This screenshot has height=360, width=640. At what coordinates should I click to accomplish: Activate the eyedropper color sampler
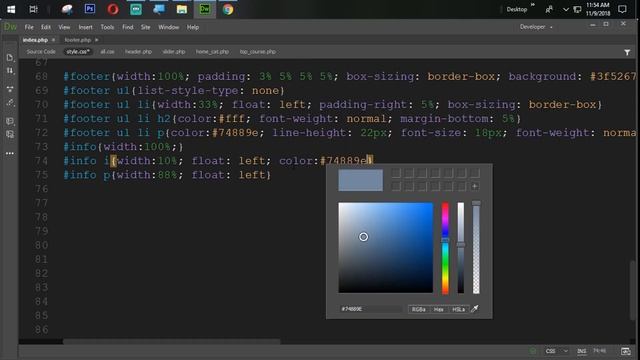pos(475,309)
